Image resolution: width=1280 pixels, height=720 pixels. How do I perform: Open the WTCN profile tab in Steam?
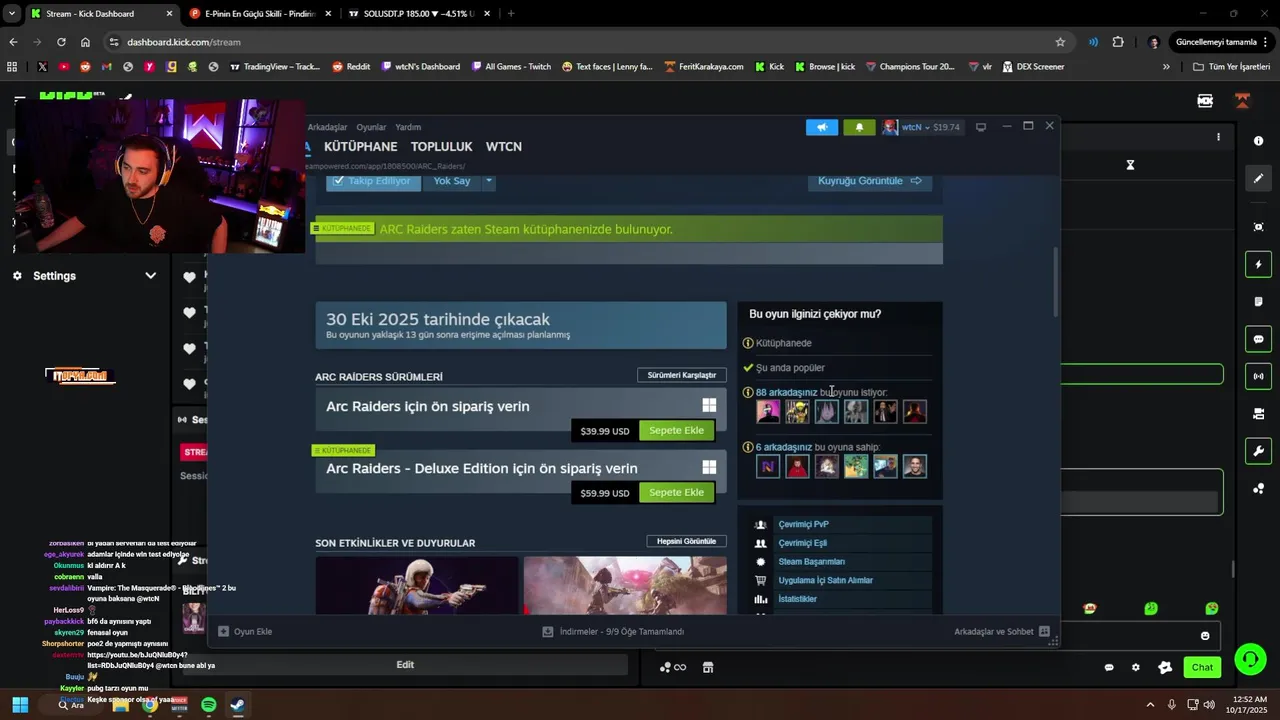coord(504,146)
